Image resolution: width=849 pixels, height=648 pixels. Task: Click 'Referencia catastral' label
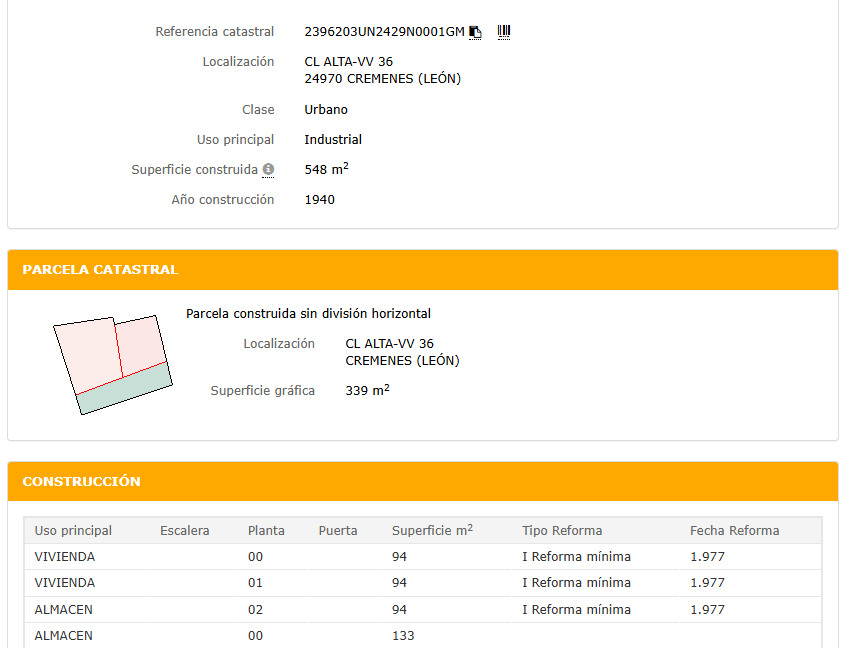tap(214, 31)
